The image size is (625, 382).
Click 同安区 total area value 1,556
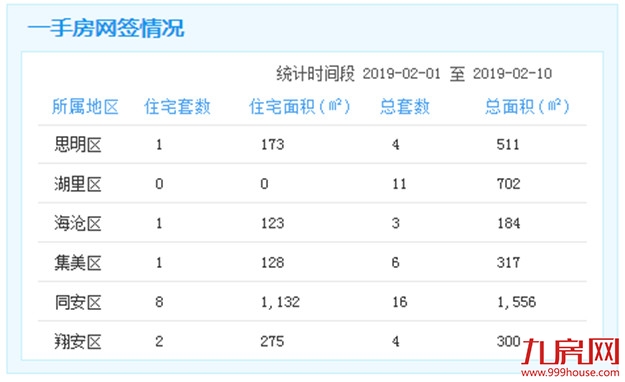click(517, 302)
